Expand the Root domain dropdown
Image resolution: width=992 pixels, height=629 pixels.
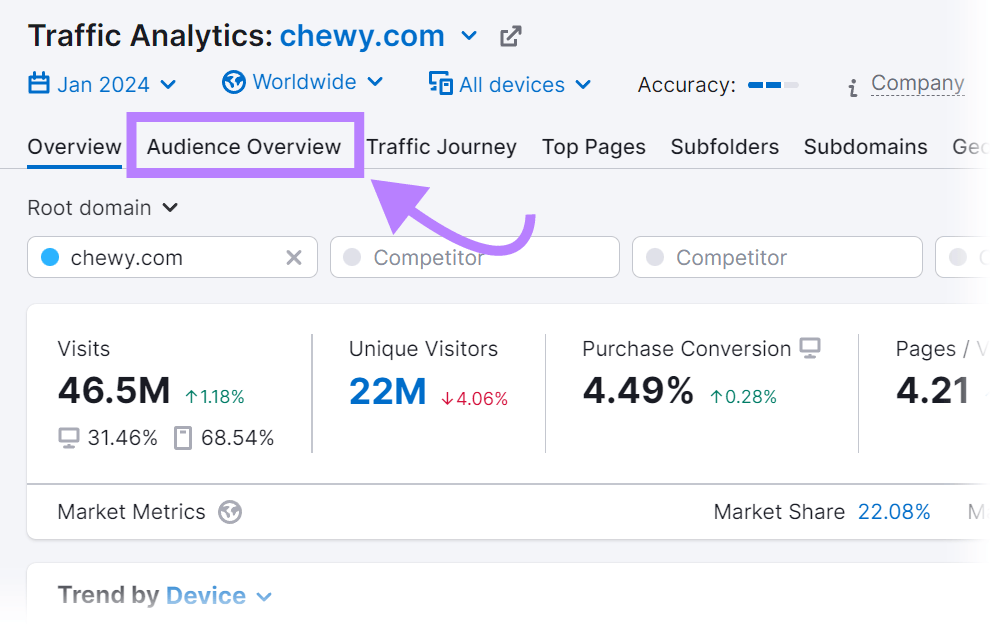(x=103, y=208)
